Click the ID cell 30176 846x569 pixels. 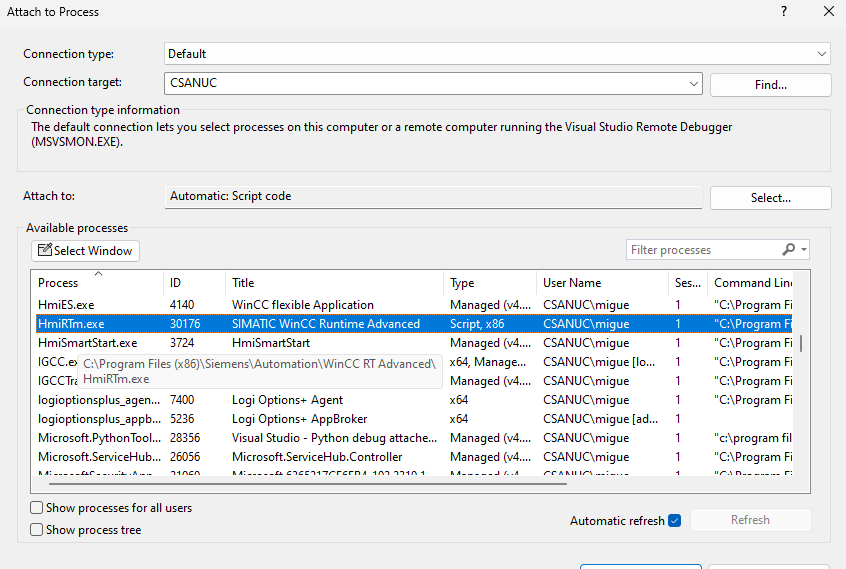(x=185, y=324)
